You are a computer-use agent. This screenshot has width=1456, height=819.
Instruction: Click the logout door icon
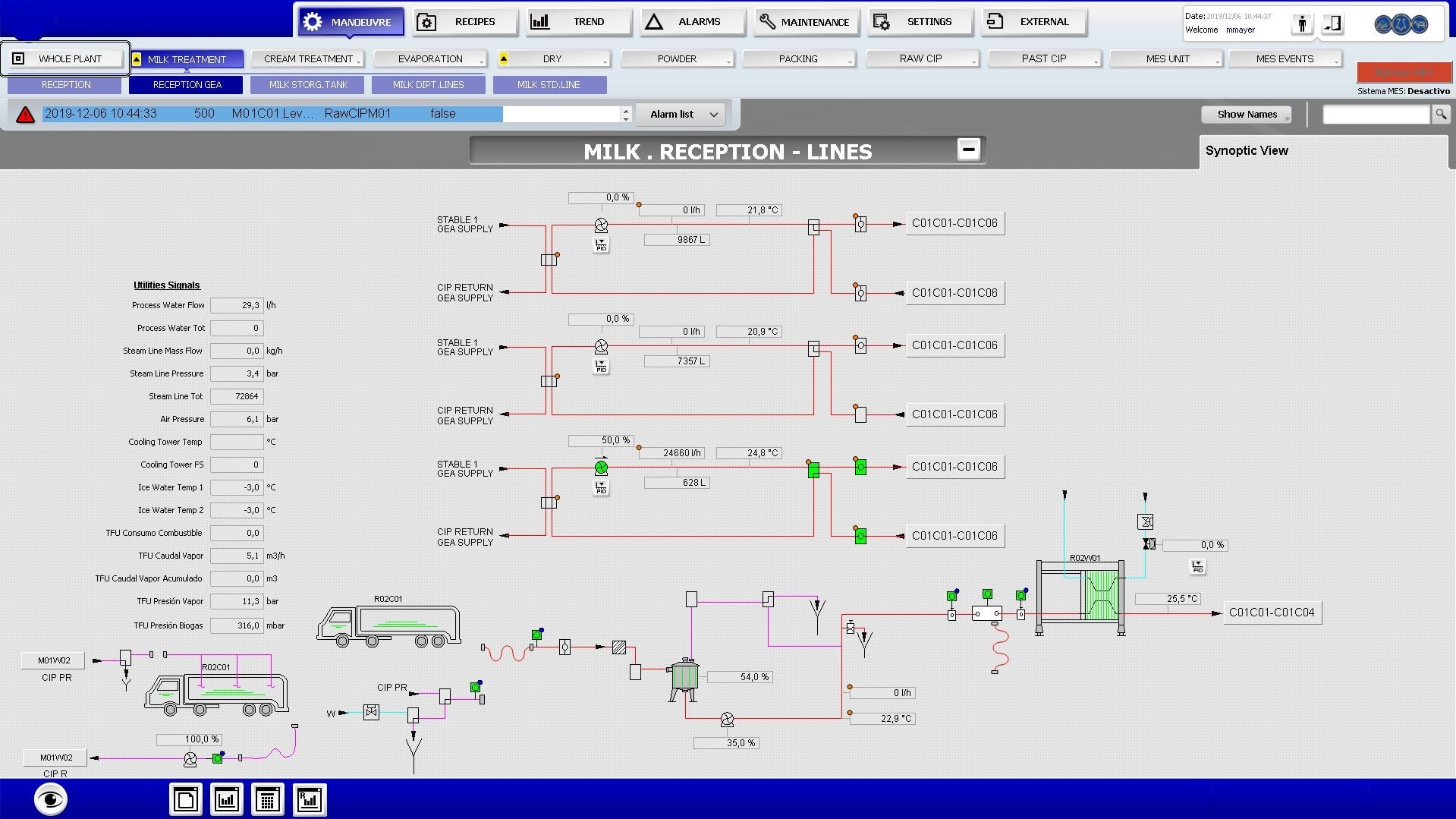click(1332, 24)
